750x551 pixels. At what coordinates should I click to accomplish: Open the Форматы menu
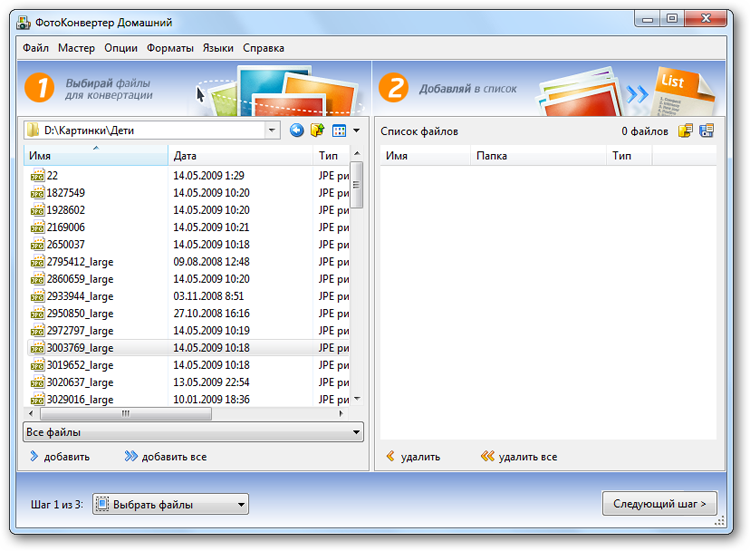point(170,48)
